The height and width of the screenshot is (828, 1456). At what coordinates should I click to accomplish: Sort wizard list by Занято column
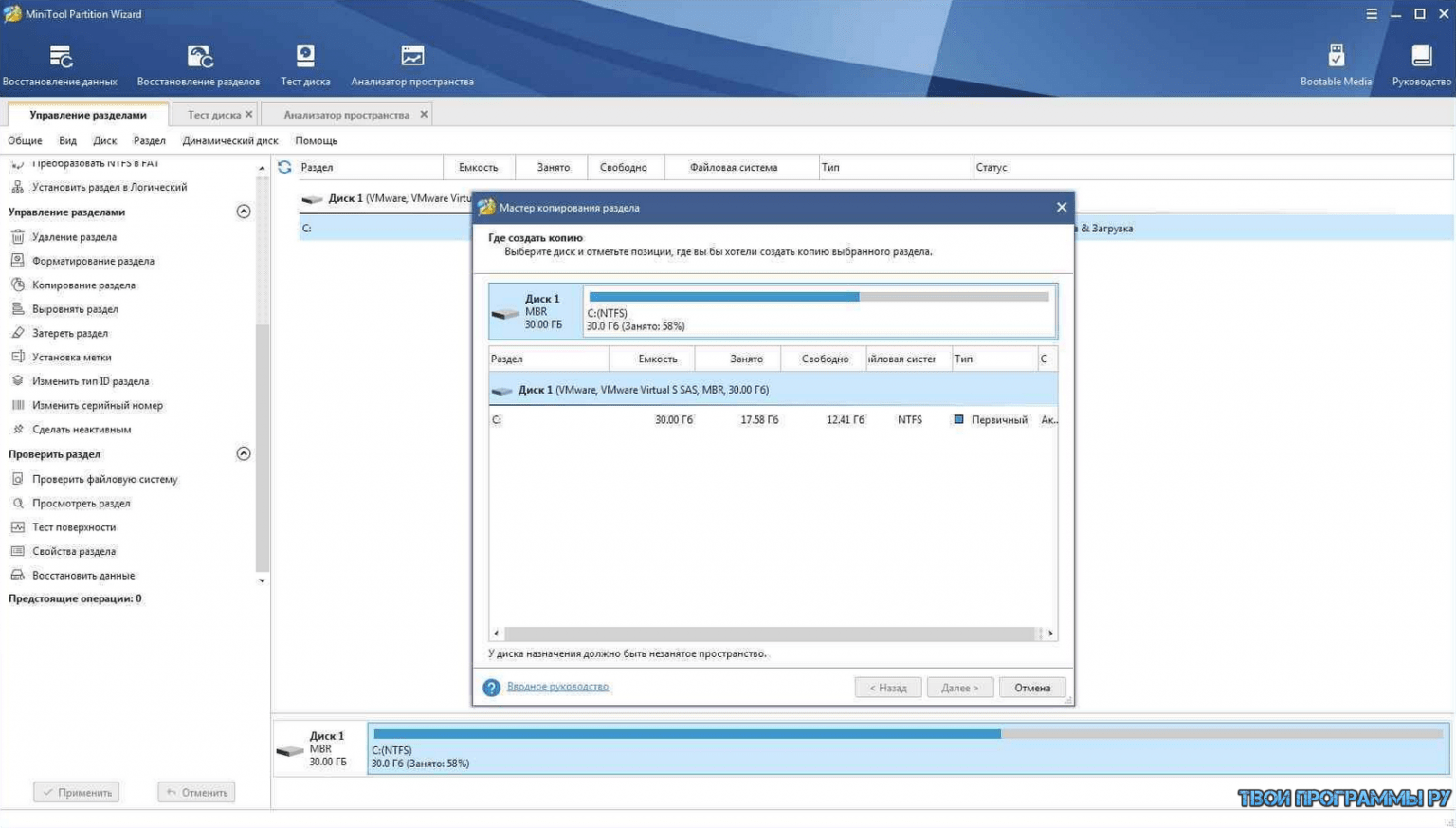click(737, 359)
